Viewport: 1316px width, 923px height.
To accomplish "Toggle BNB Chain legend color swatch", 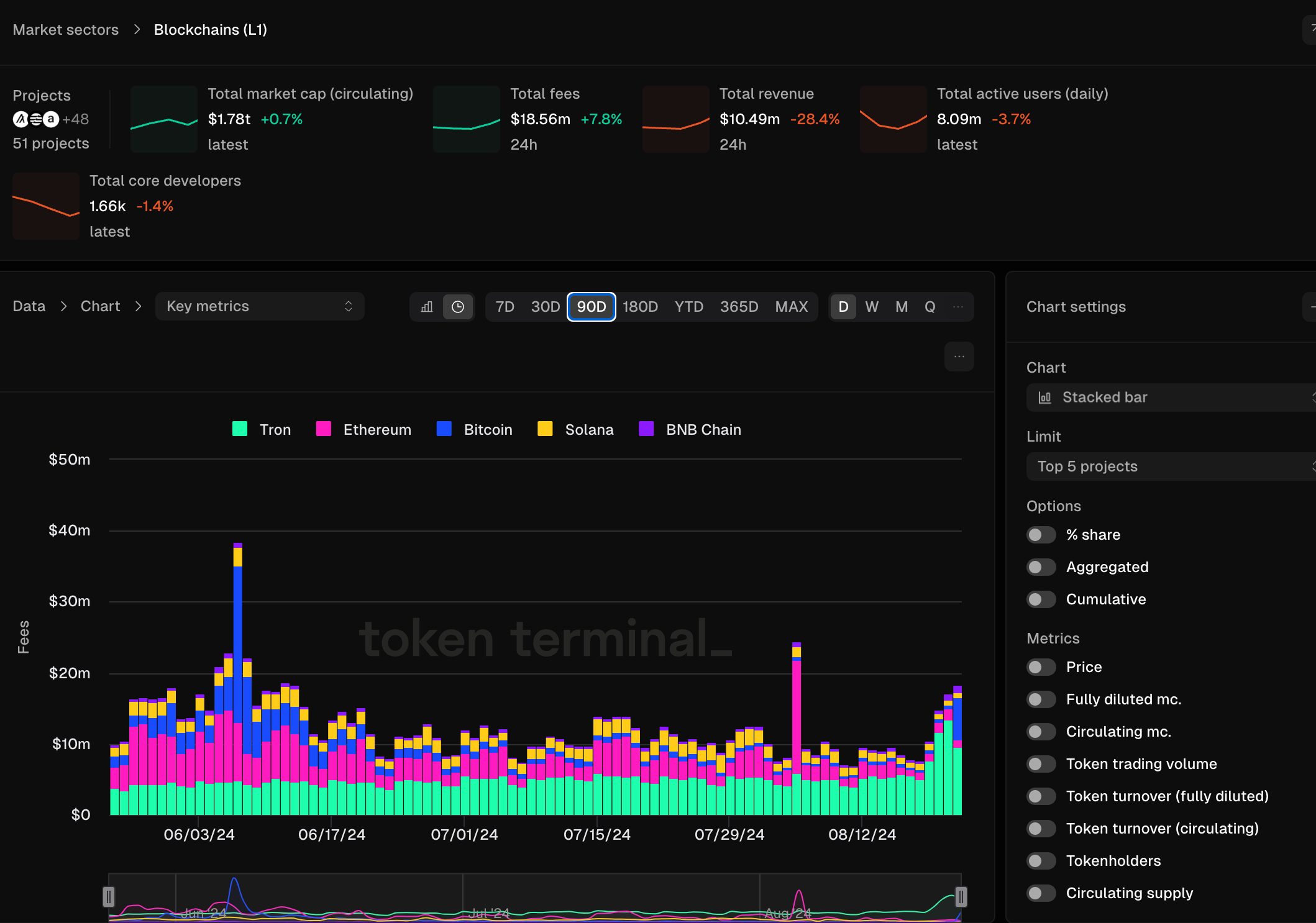I will [x=646, y=429].
